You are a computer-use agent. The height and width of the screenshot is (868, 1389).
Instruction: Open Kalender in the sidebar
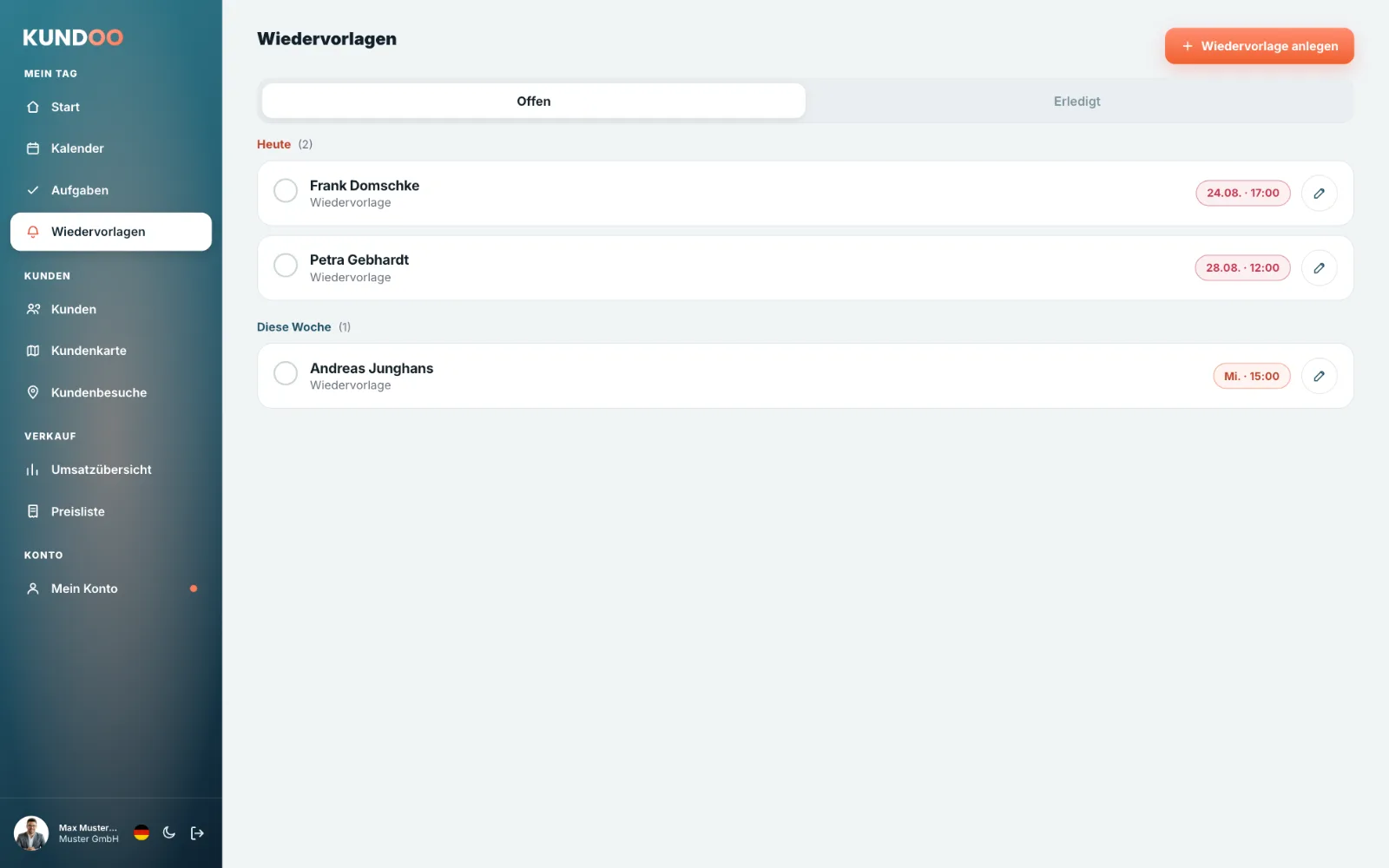click(111, 148)
